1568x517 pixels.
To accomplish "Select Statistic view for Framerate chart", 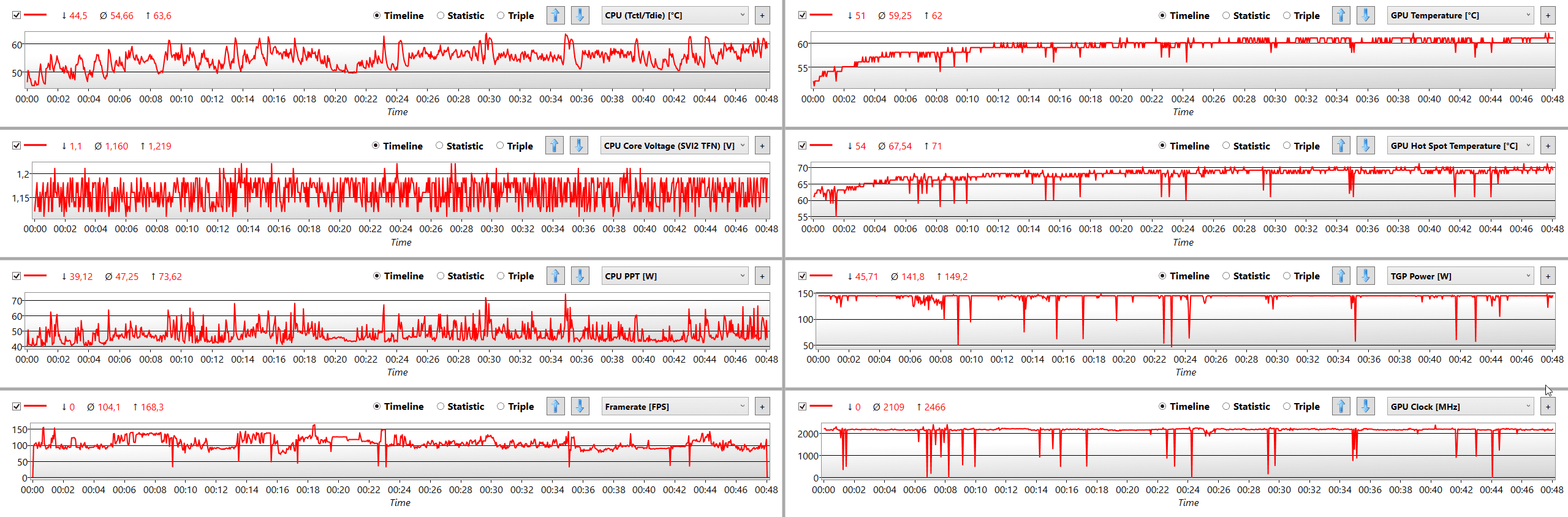I will (460, 406).
